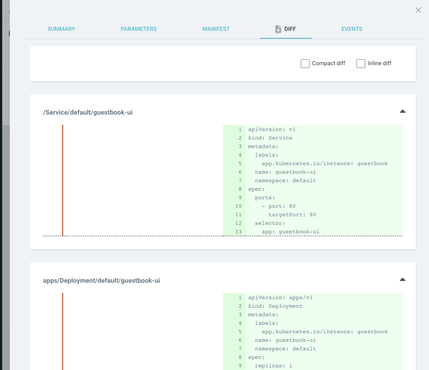The image size is (429, 370).
Task: Select the DIFF tab
Action: tap(286, 29)
